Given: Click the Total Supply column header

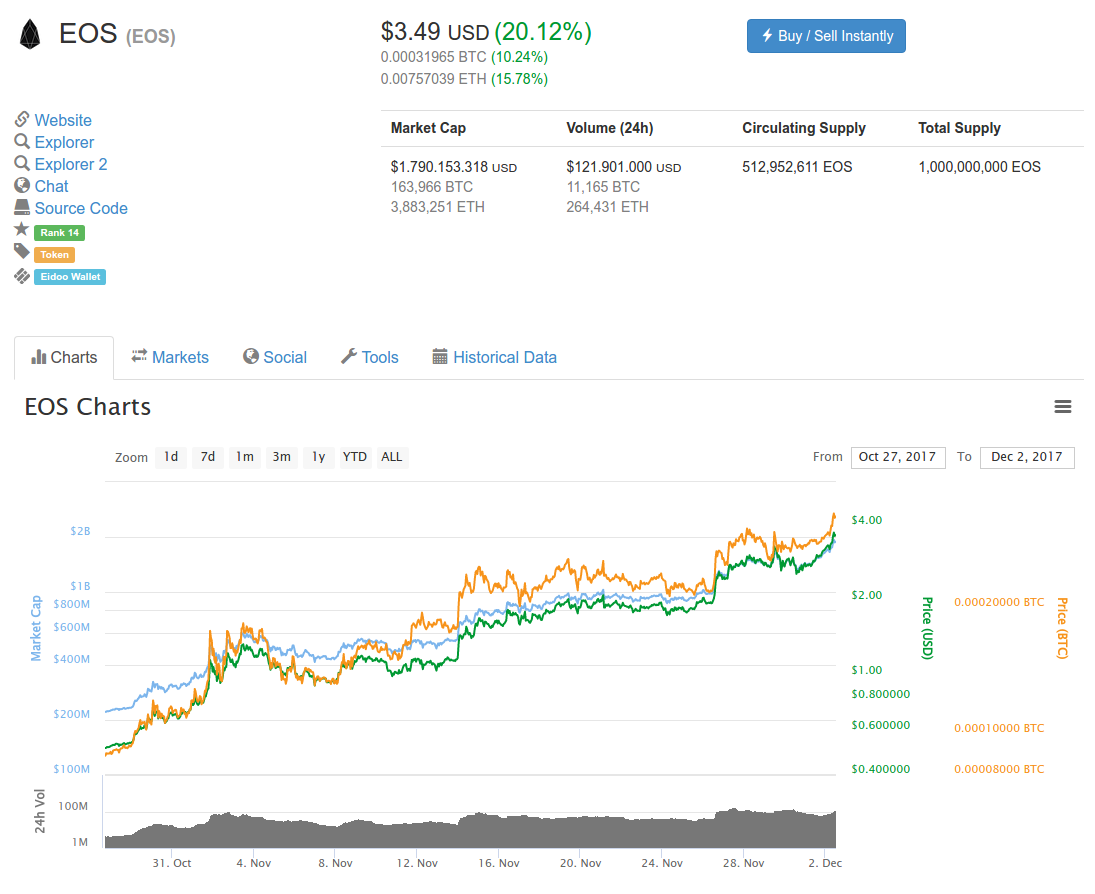Looking at the screenshot, I should tap(960, 128).
